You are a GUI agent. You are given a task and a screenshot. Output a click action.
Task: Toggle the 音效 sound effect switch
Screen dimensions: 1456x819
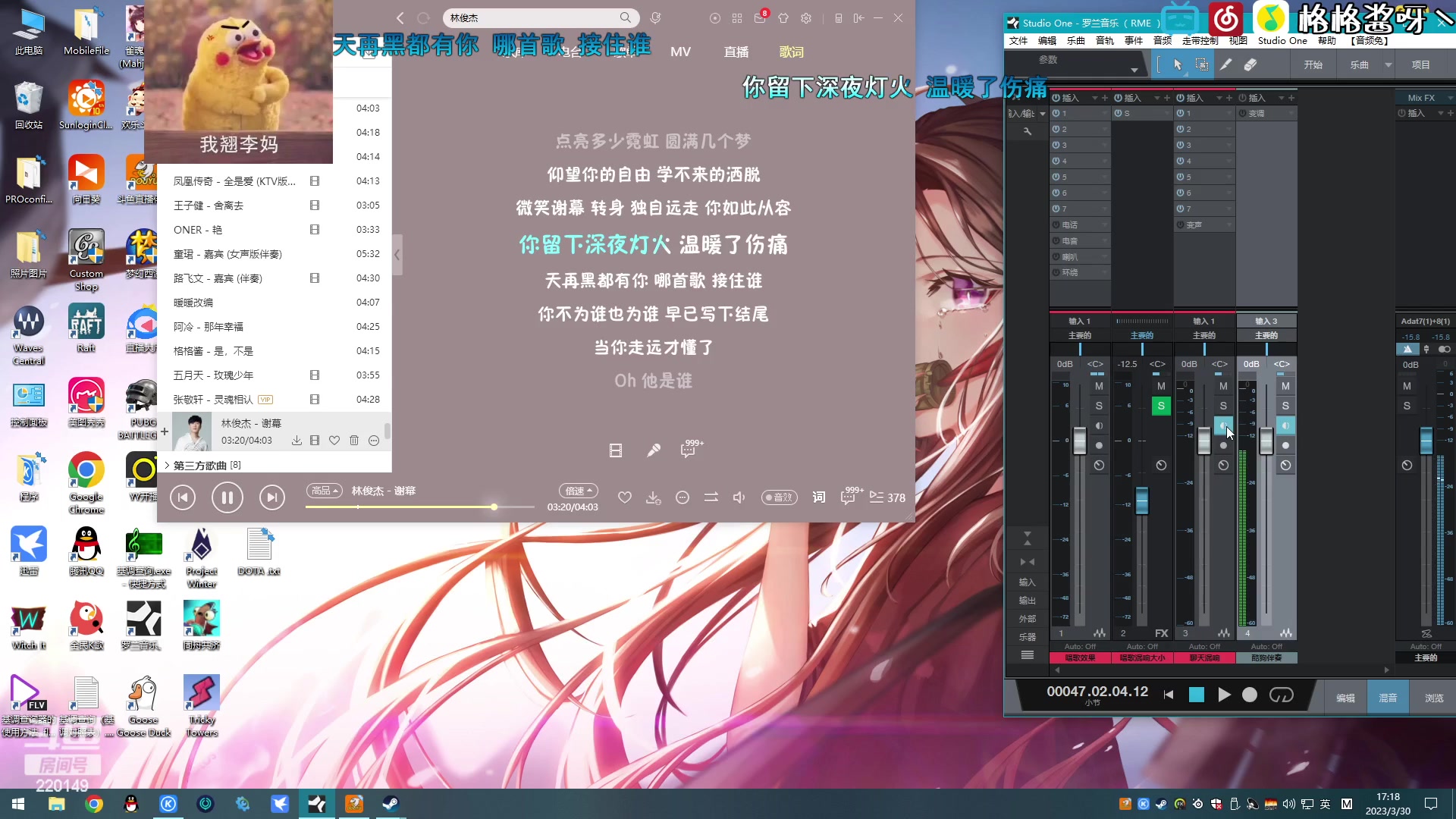(780, 497)
